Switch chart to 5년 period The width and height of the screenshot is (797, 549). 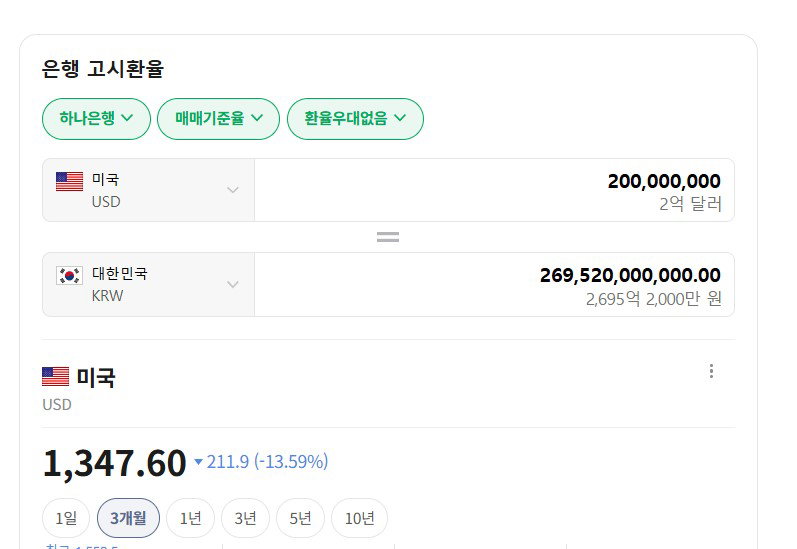[300, 518]
